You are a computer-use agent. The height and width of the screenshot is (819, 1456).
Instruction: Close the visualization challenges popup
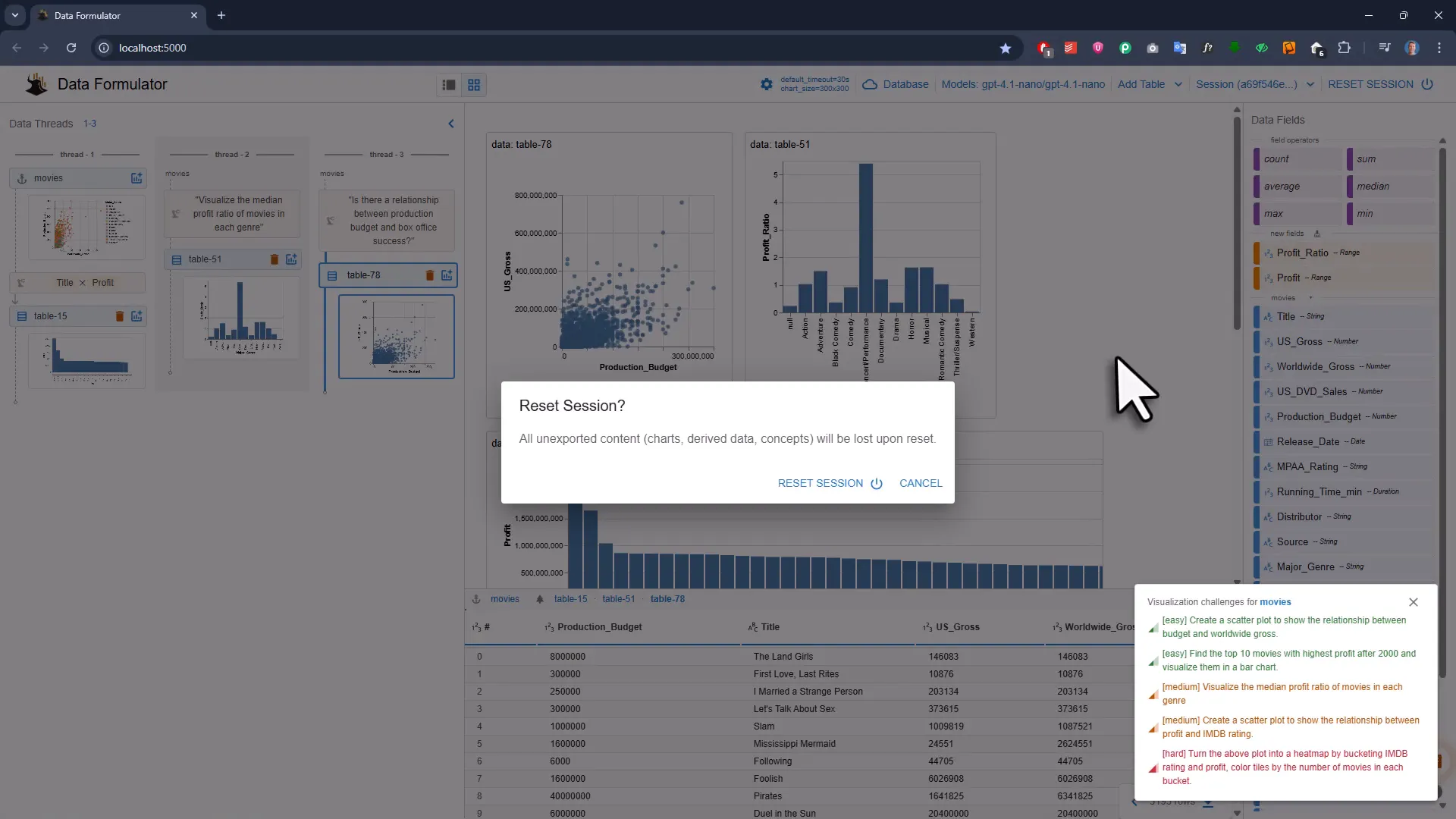(x=1413, y=602)
